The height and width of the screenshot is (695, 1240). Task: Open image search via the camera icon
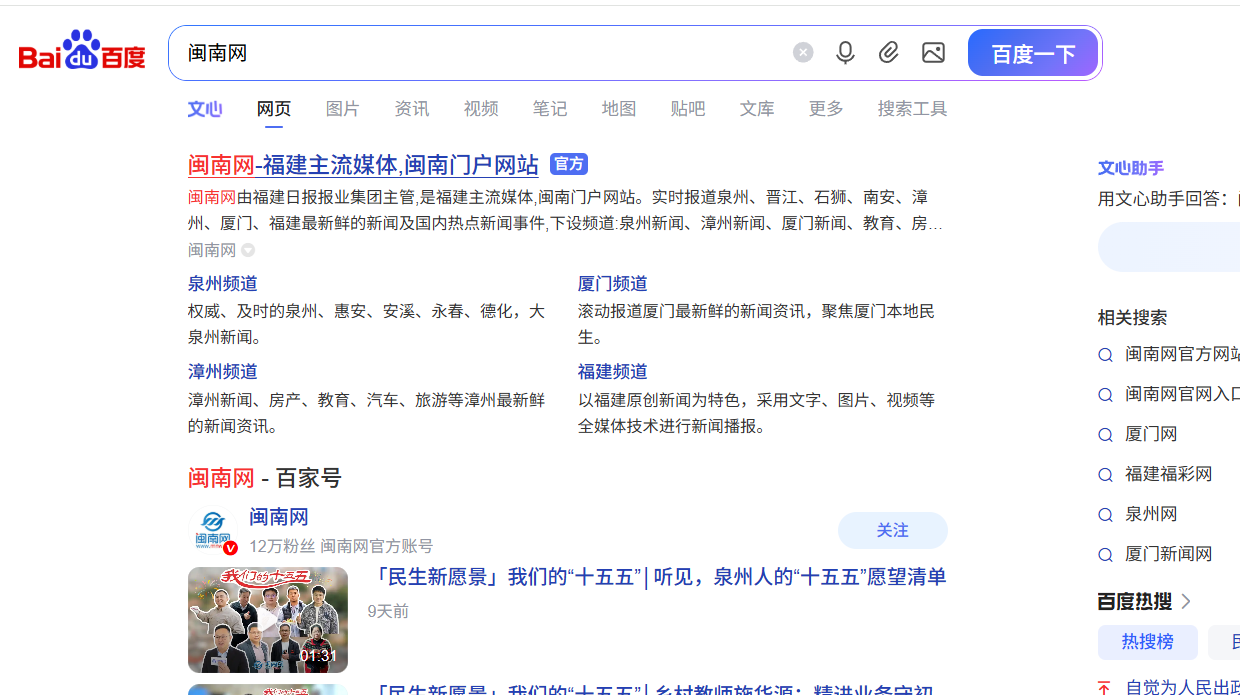933,52
